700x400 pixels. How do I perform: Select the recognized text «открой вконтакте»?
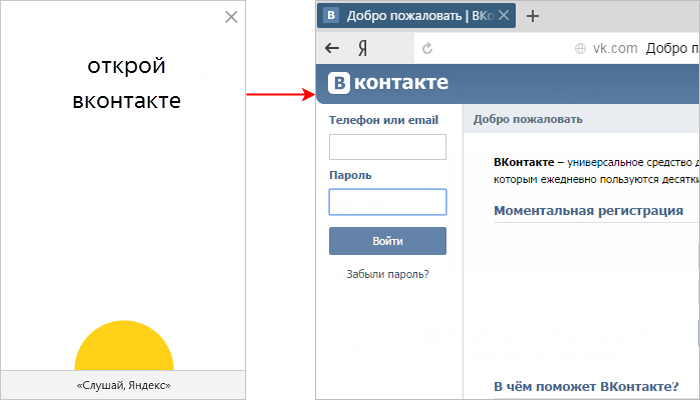[126, 83]
